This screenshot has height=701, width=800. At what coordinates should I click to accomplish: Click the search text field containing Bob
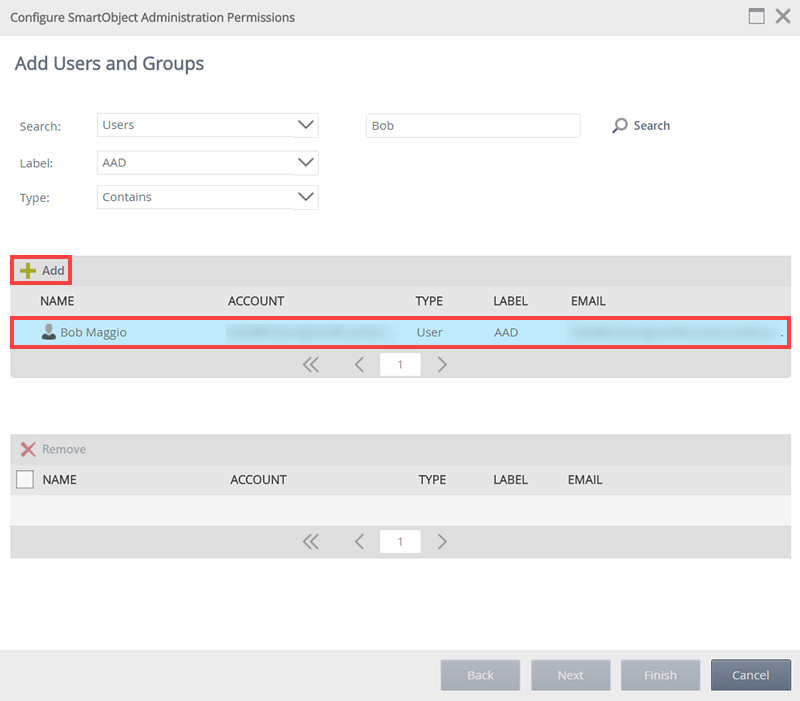(472, 126)
